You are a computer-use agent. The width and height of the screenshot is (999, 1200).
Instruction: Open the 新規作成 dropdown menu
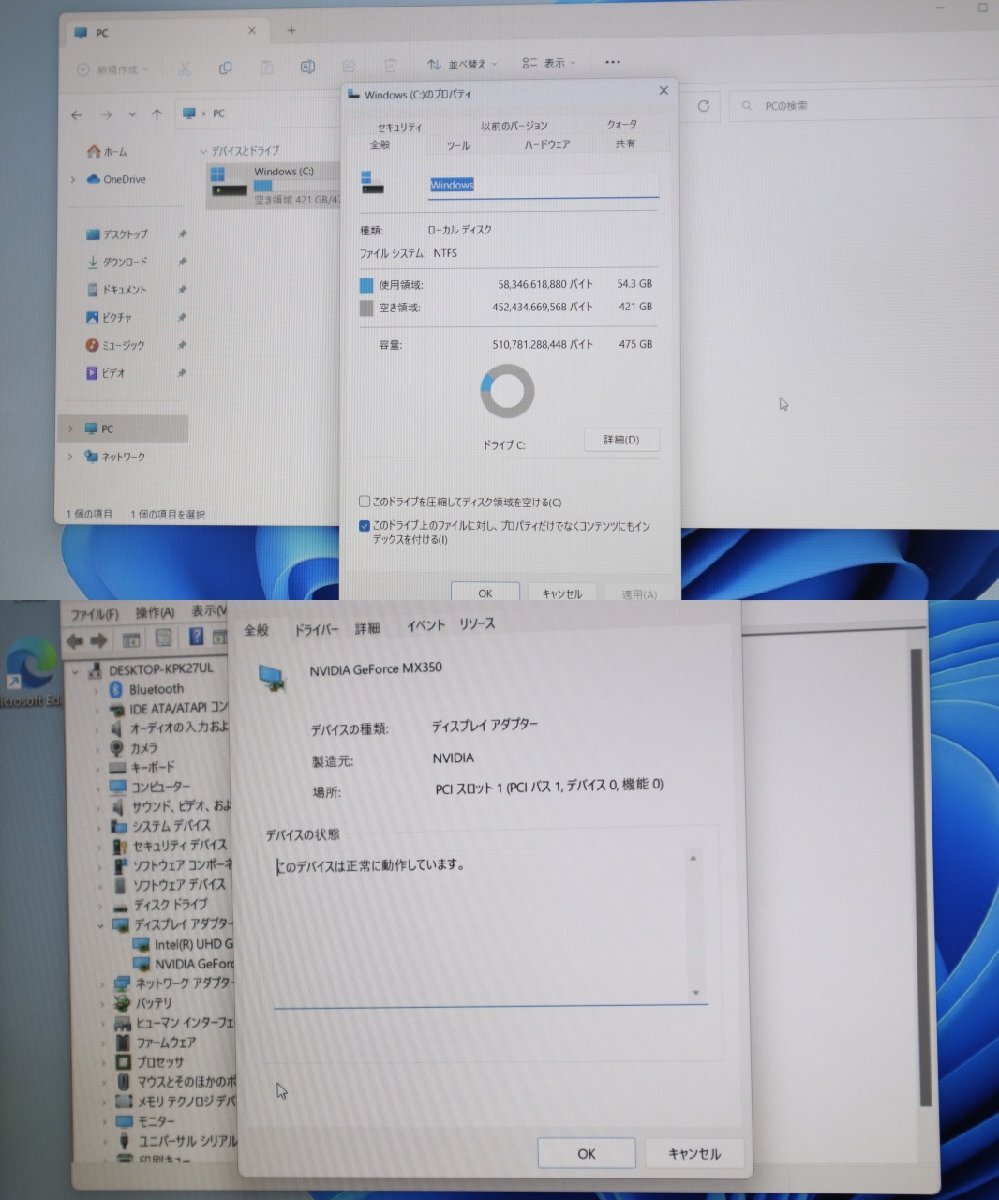[x=110, y=67]
